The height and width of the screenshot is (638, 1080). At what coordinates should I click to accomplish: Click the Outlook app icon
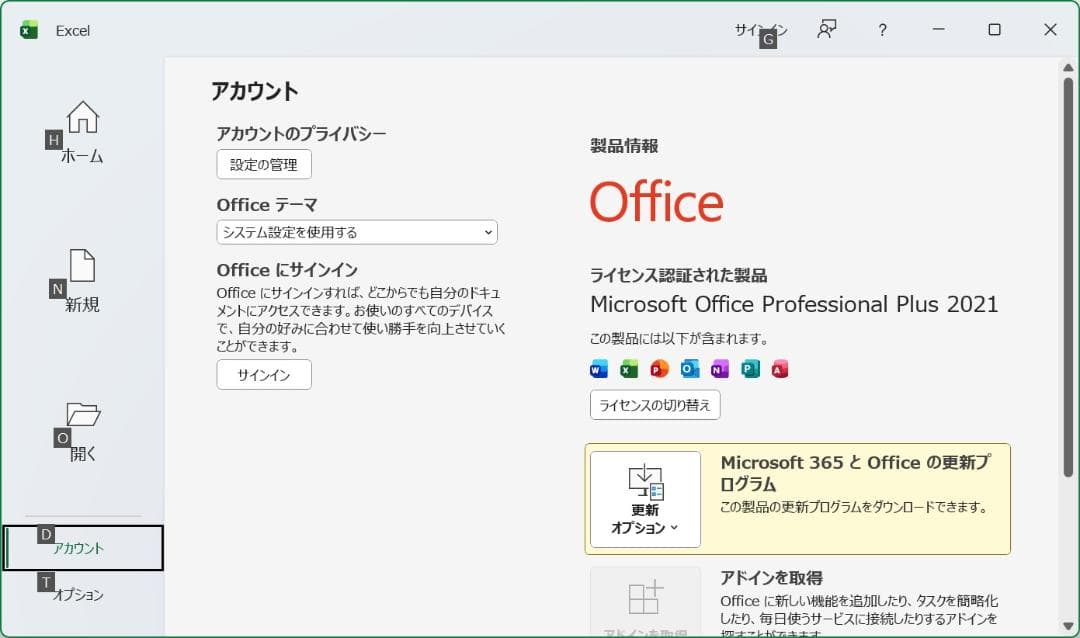(x=689, y=368)
